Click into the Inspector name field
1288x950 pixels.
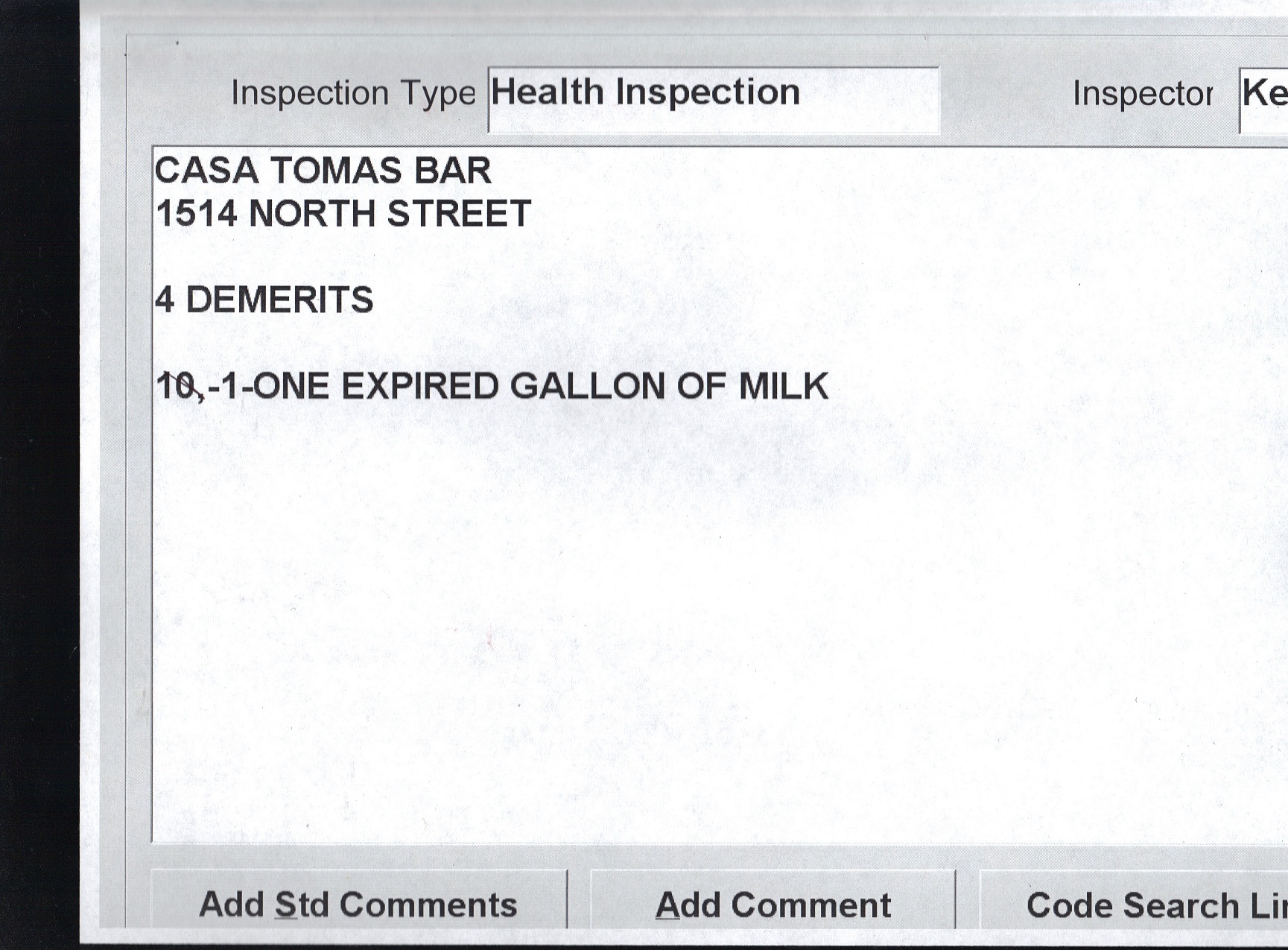pyautogui.click(x=1264, y=99)
